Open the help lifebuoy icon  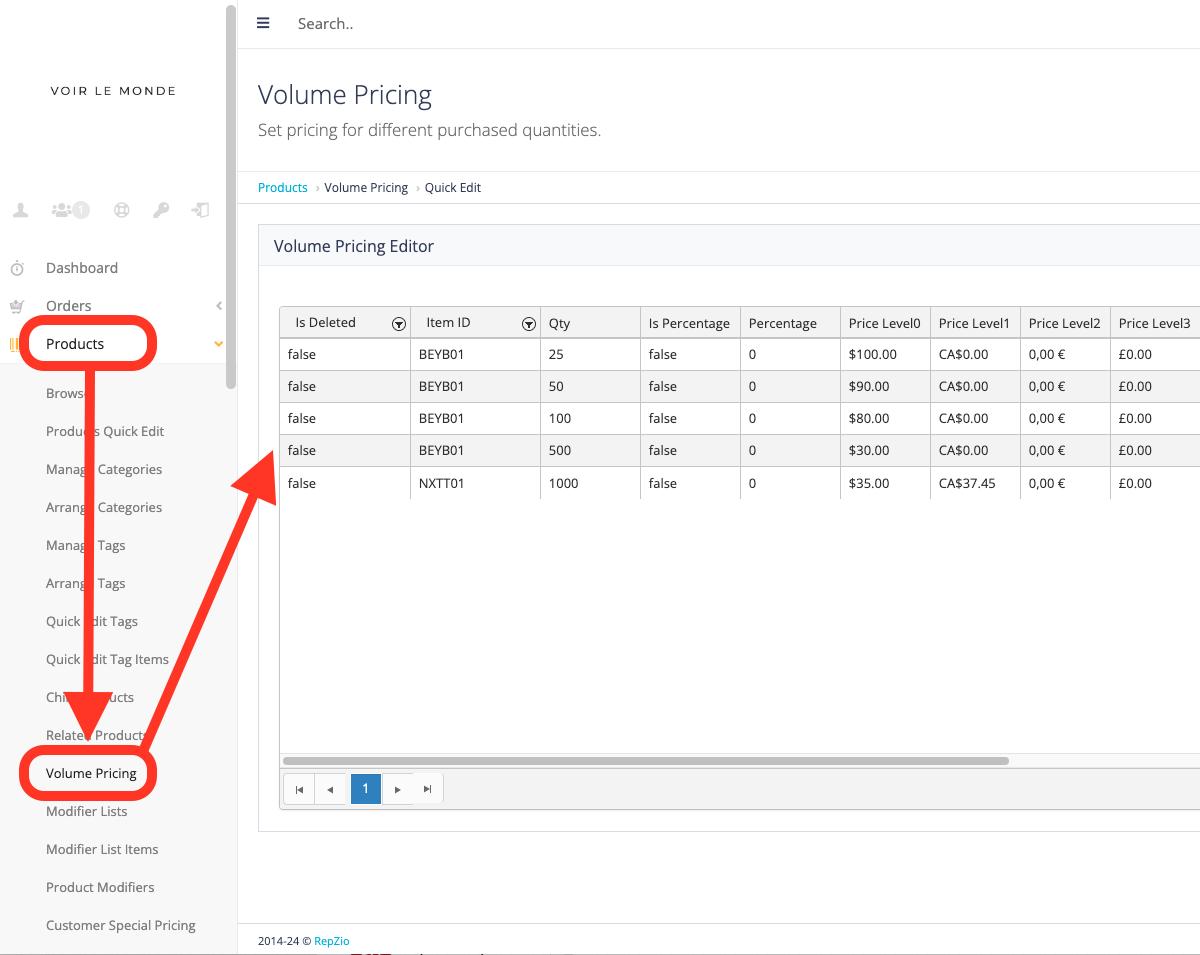[122, 210]
